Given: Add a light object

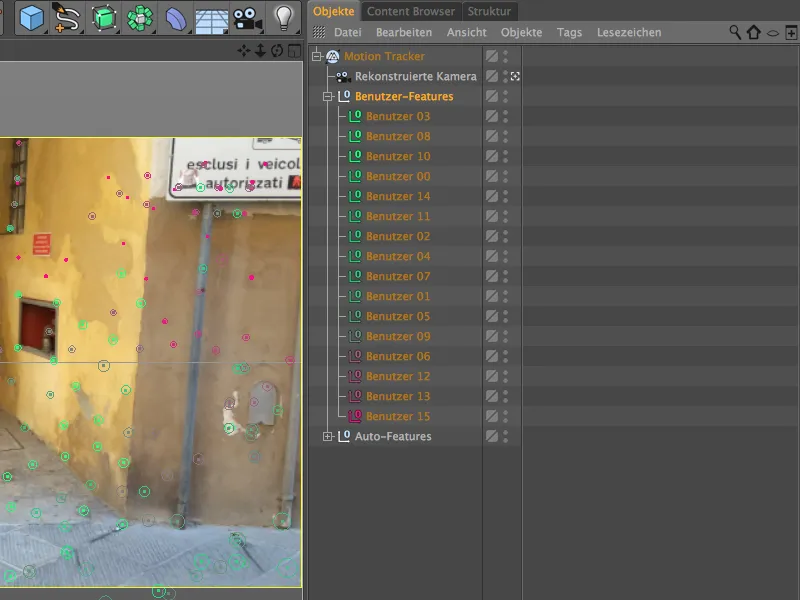Looking at the screenshot, I should tap(284, 18).
